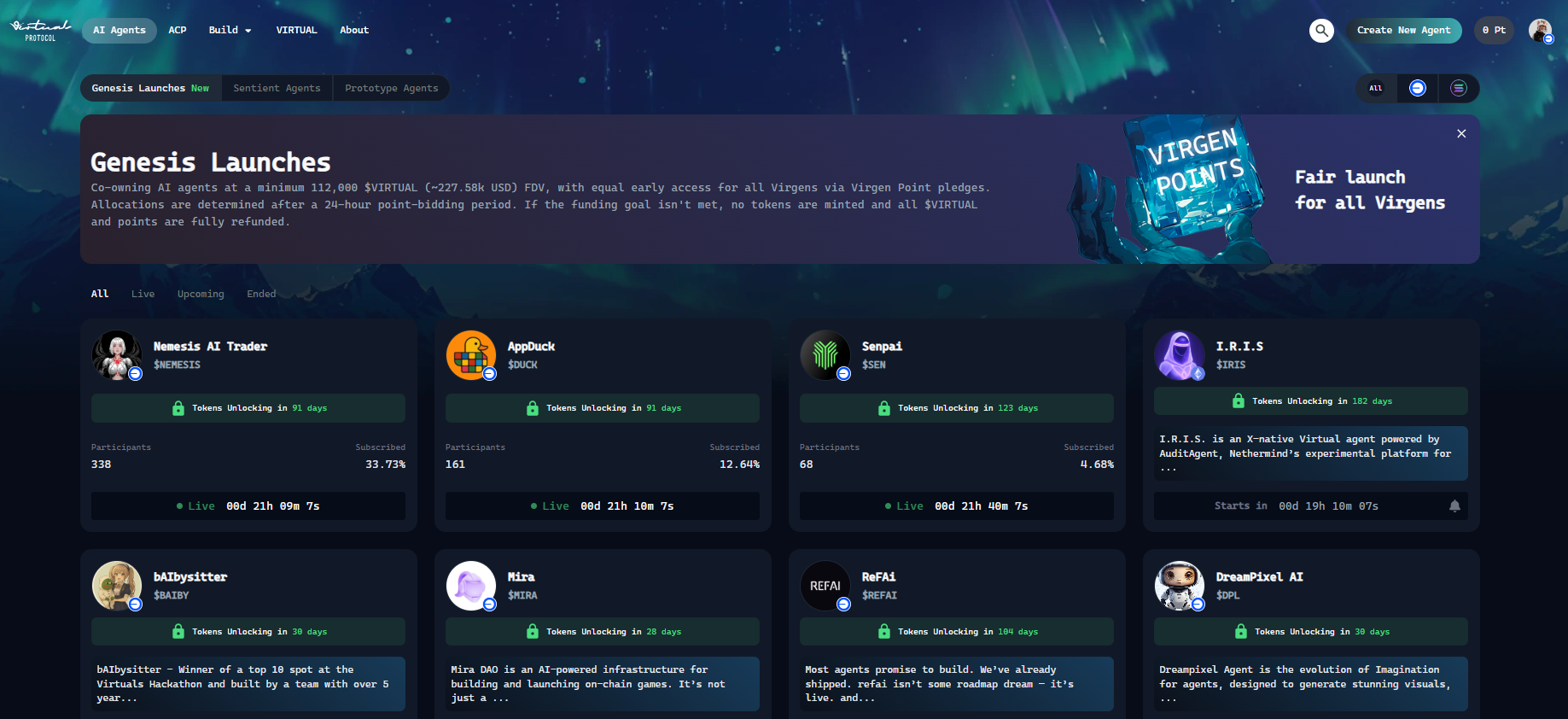The image size is (1568, 719).
Task: Open the AppDuck agent icon
Action: pos(471,355)
